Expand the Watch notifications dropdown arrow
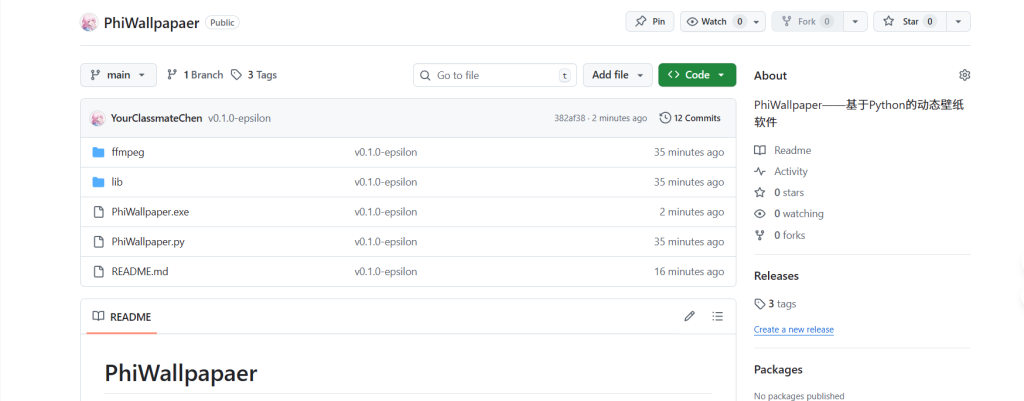This screenshot has width=1024, height=401. click(756, 22)
